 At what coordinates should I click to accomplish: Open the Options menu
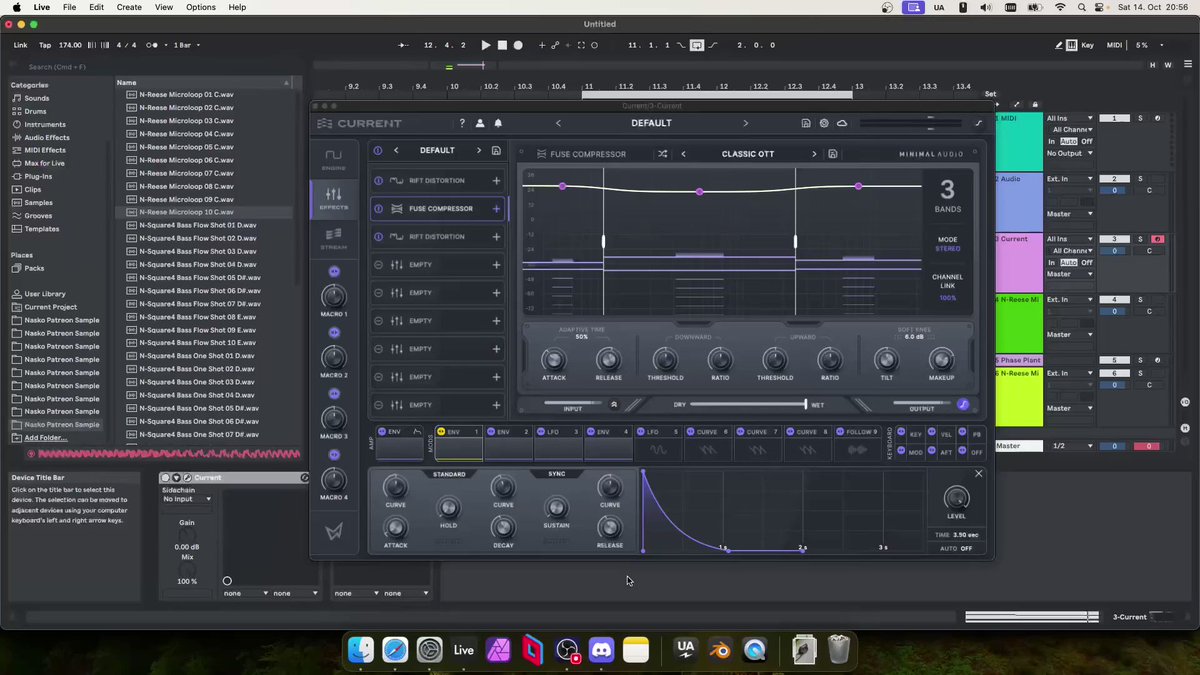point(200,7)
